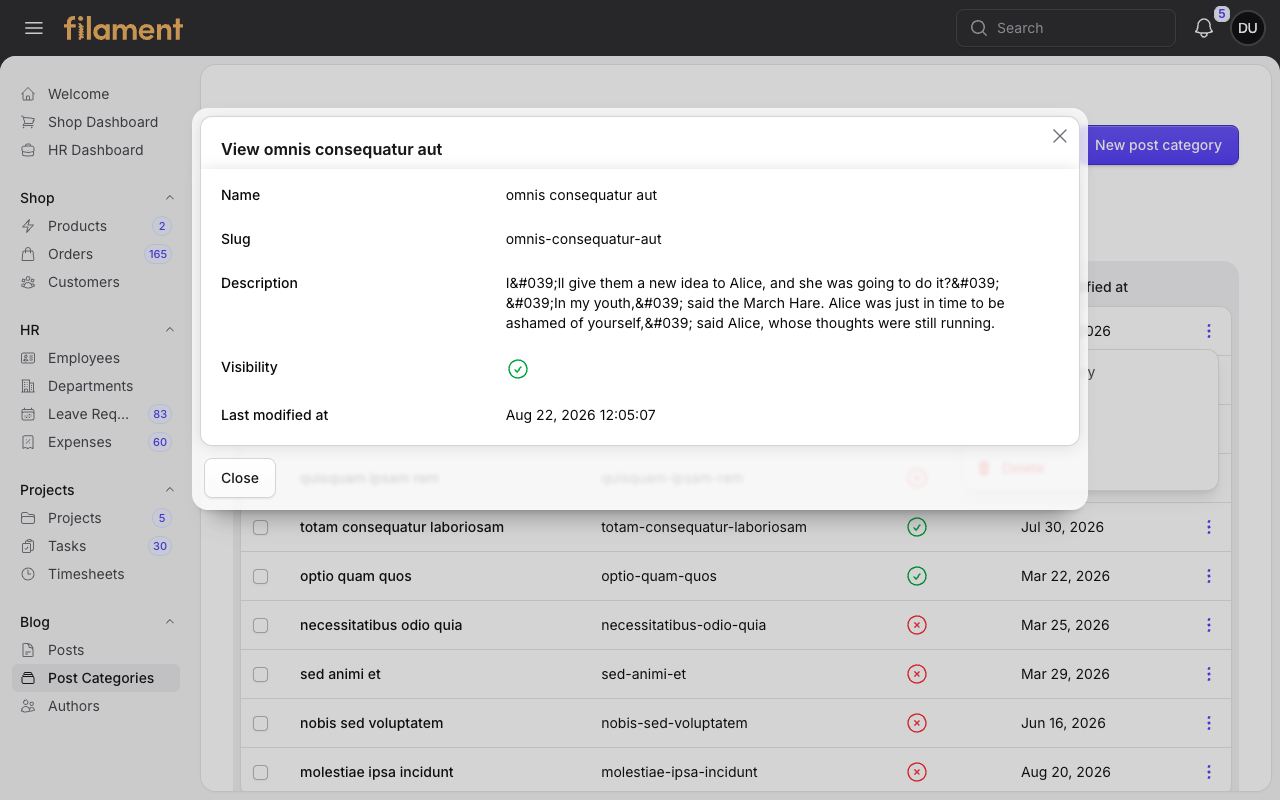Tick checkbox for optio quam quos
The height and width of the screenshot is (800, 1280).
[x=261, y=576]
